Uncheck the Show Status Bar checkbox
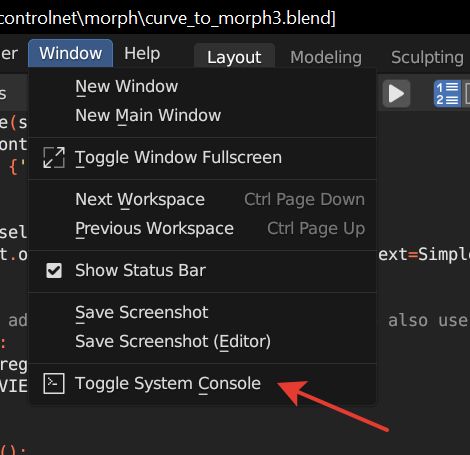This screenshot has height=455, width=470. tap(54, 270)
